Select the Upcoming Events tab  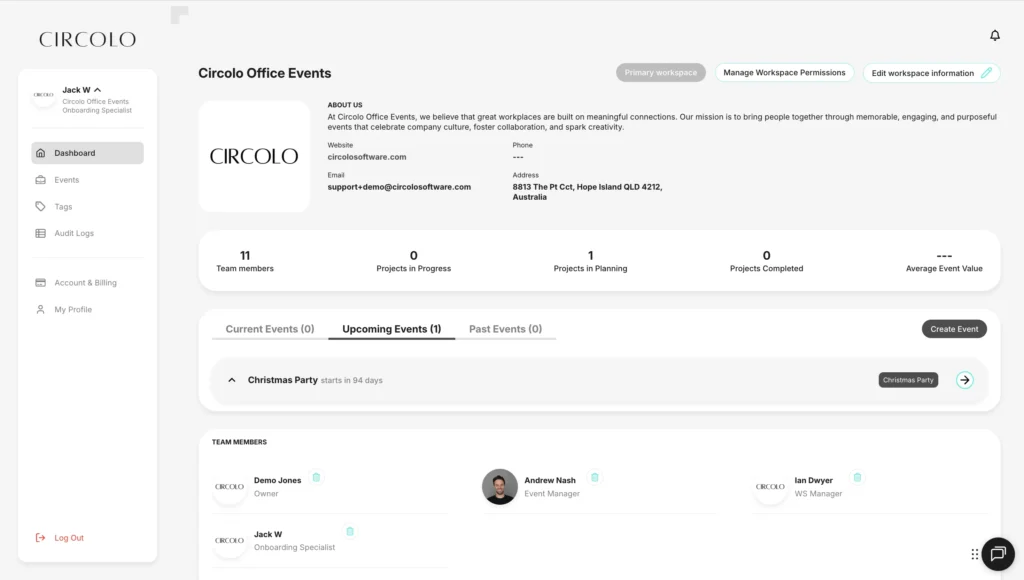pyautogui.click(x=391, y=329)
